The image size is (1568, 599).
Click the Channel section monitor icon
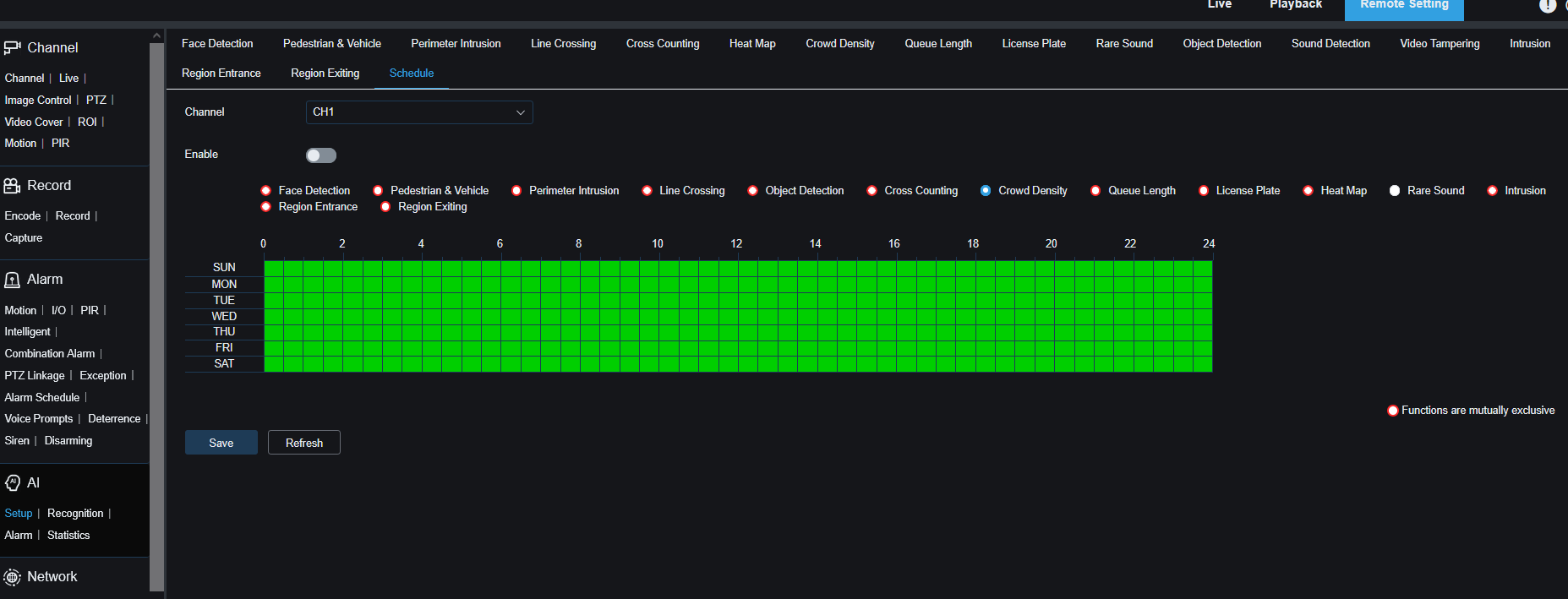click(12, 48)
